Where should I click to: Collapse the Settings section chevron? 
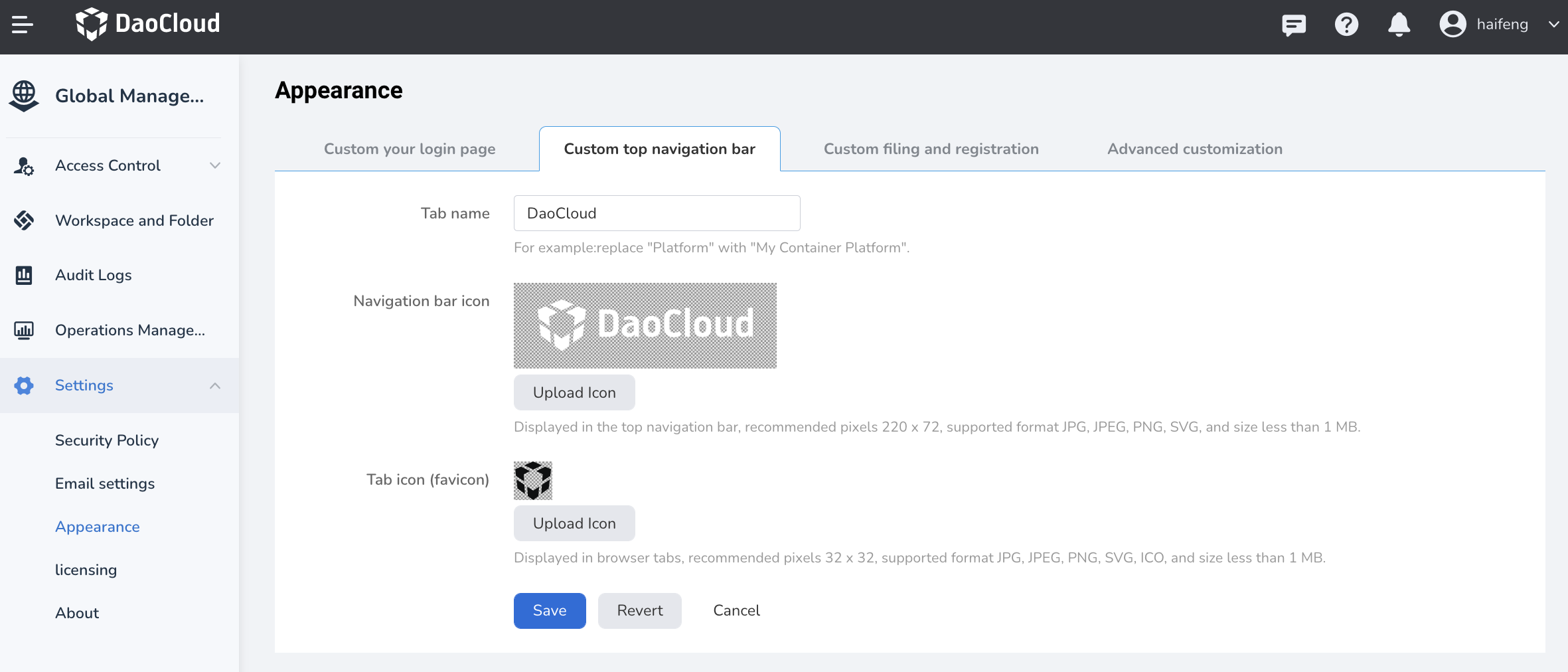coord(215,386)
